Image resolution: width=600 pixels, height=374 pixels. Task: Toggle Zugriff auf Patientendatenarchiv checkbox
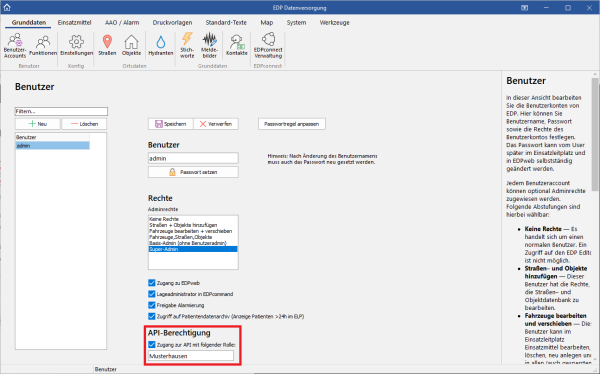(152, 316)
